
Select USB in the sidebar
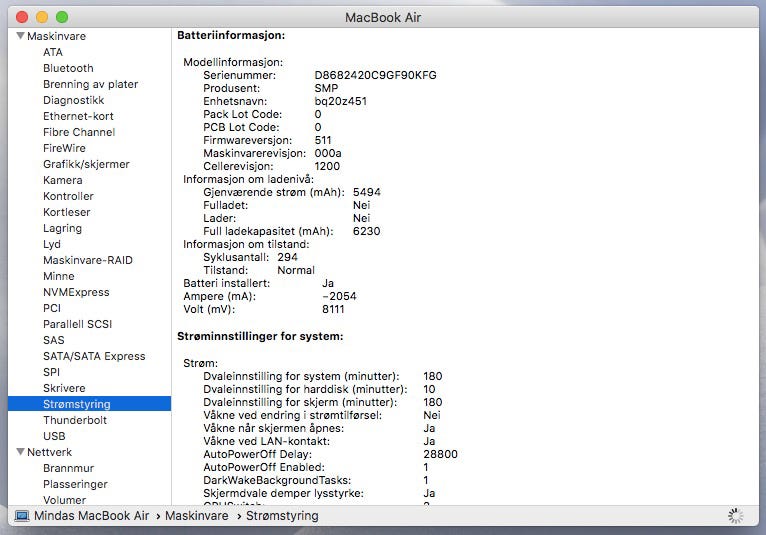(x=54, y=436)
